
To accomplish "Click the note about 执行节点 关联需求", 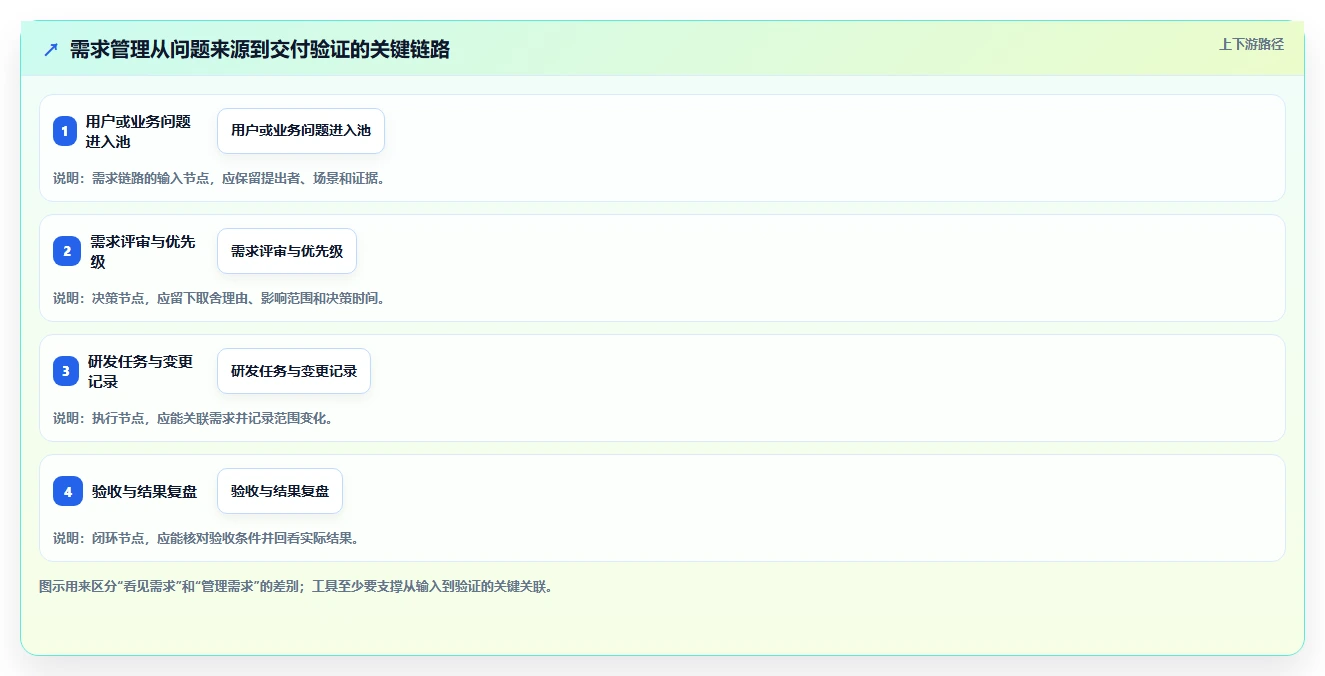I will click(x=193, y=418).
